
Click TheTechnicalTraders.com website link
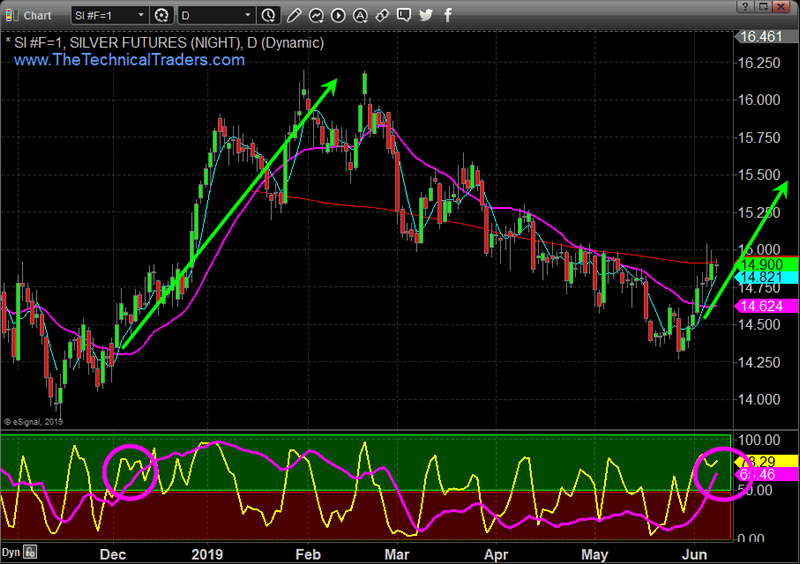(x=129, y=61)
